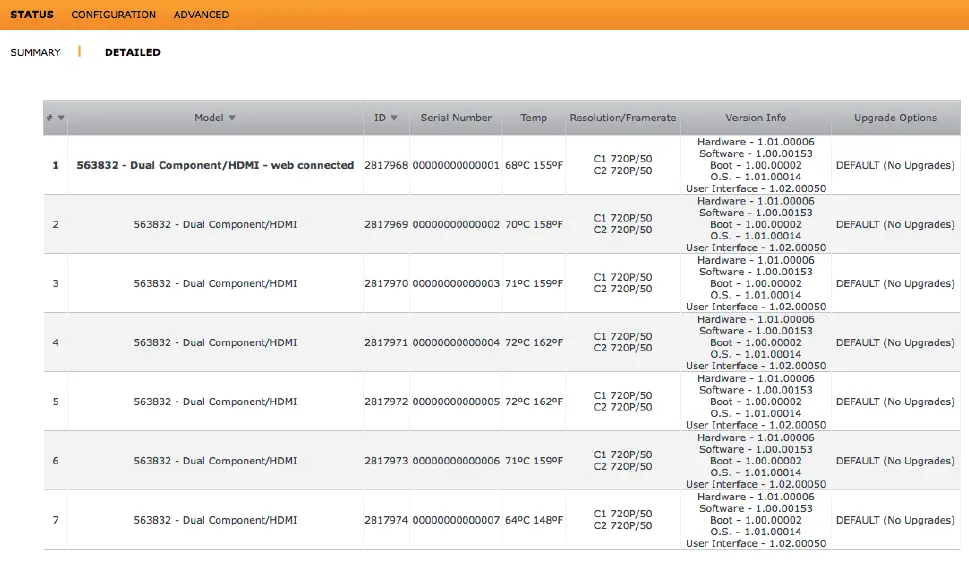Click row 3 Boot version 1.00.00002
This screenshot has width=969, height=565.
pos(756,284)
